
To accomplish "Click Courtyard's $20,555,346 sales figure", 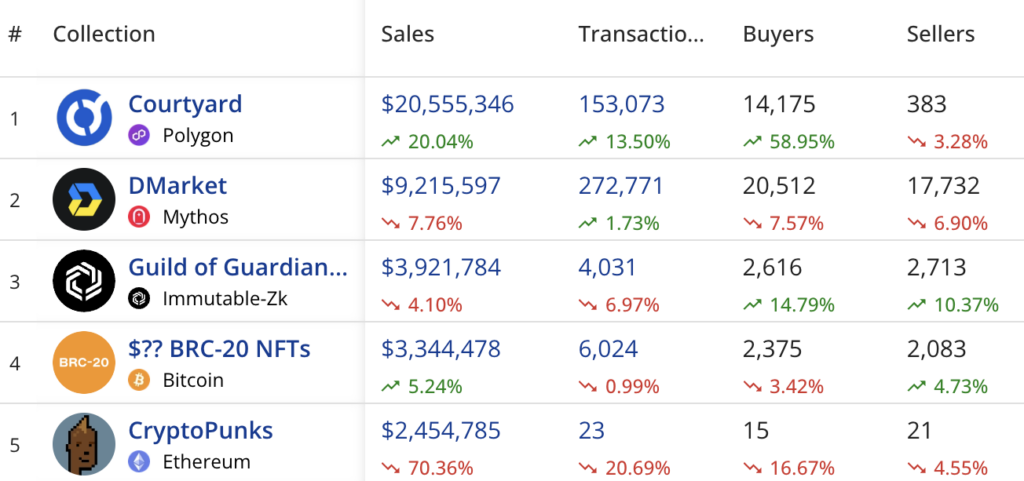I will point(447,104).
